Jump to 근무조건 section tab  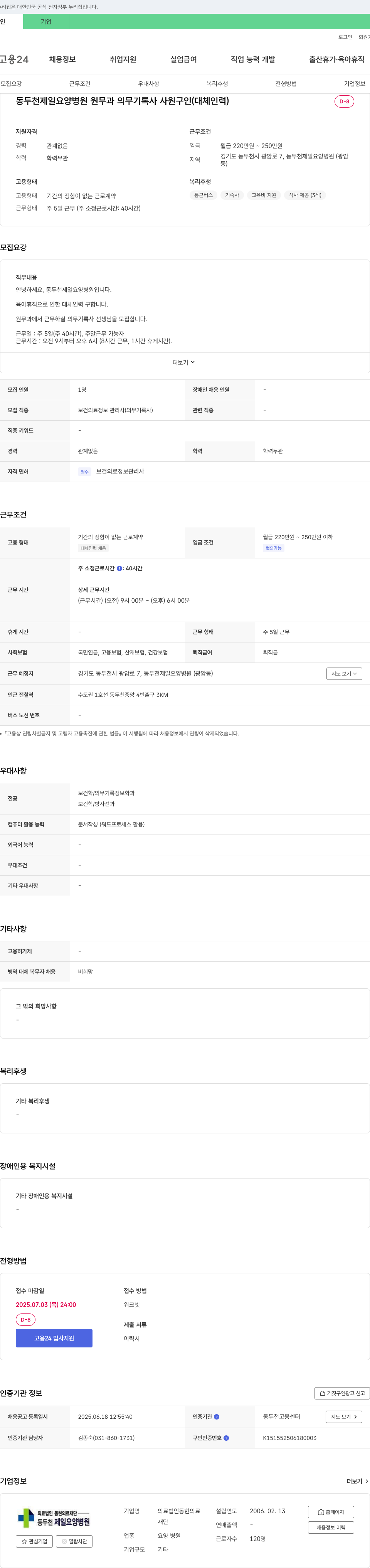click(x=80, y=83)
